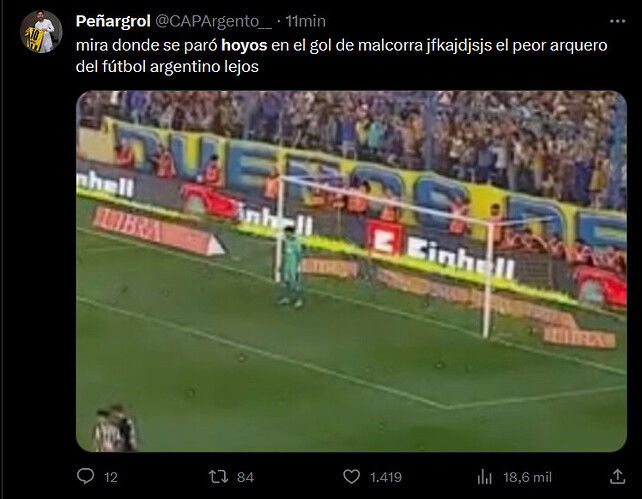Open the view analytics bar icon
Screen dimensions: 642x499
(484, 477)
